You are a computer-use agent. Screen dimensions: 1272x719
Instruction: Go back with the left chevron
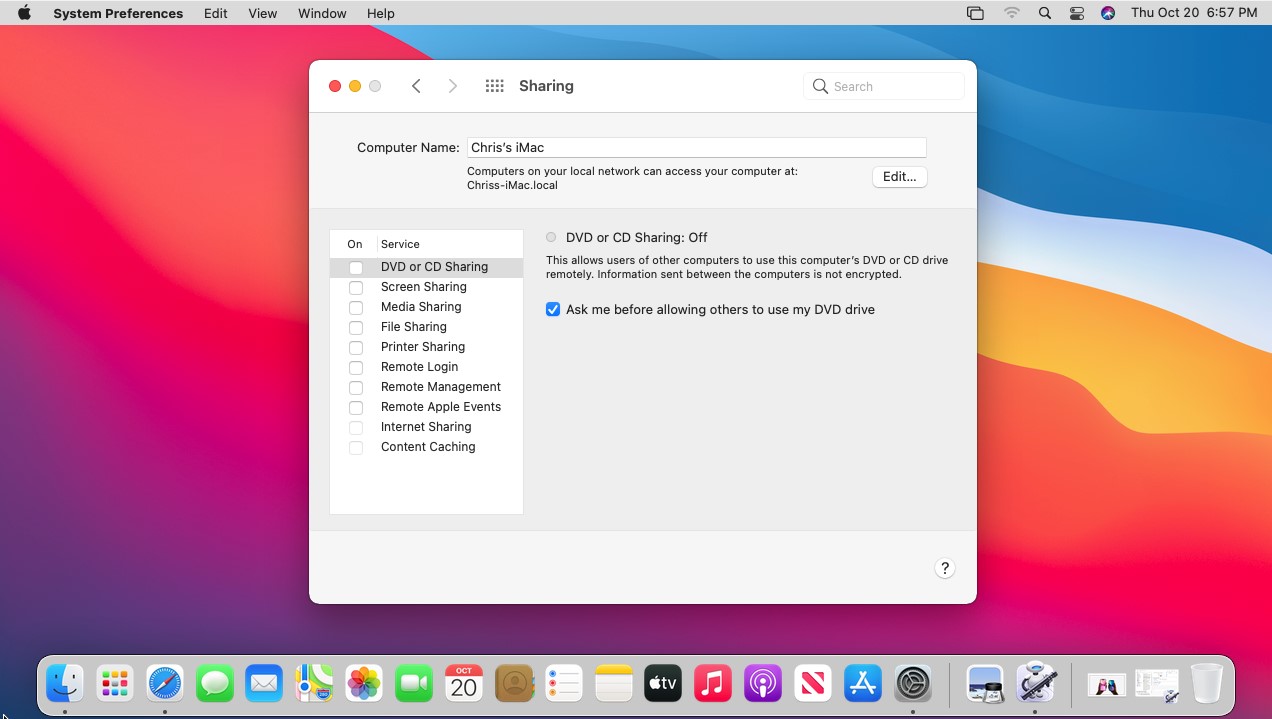point(416,86)
